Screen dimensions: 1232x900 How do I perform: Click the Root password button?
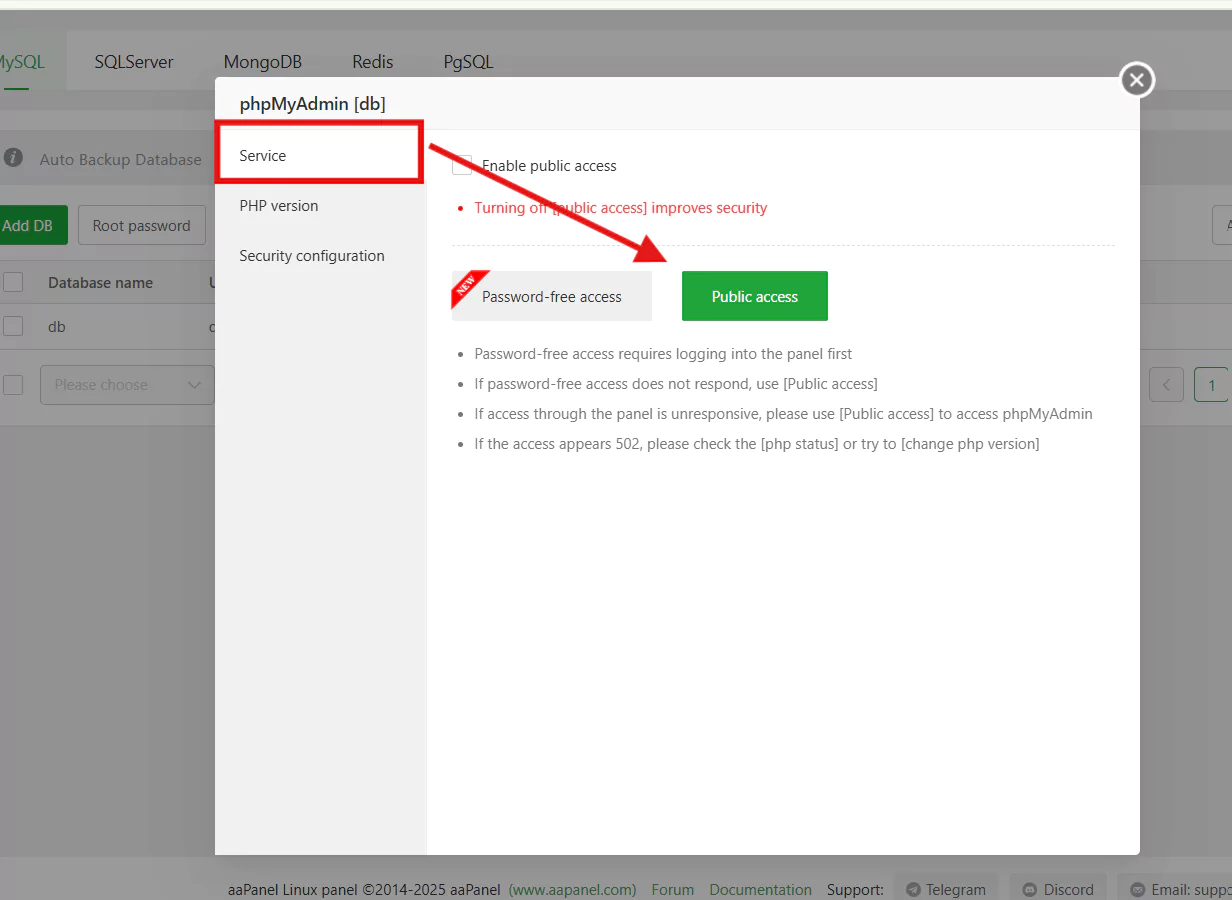(142, 225)
